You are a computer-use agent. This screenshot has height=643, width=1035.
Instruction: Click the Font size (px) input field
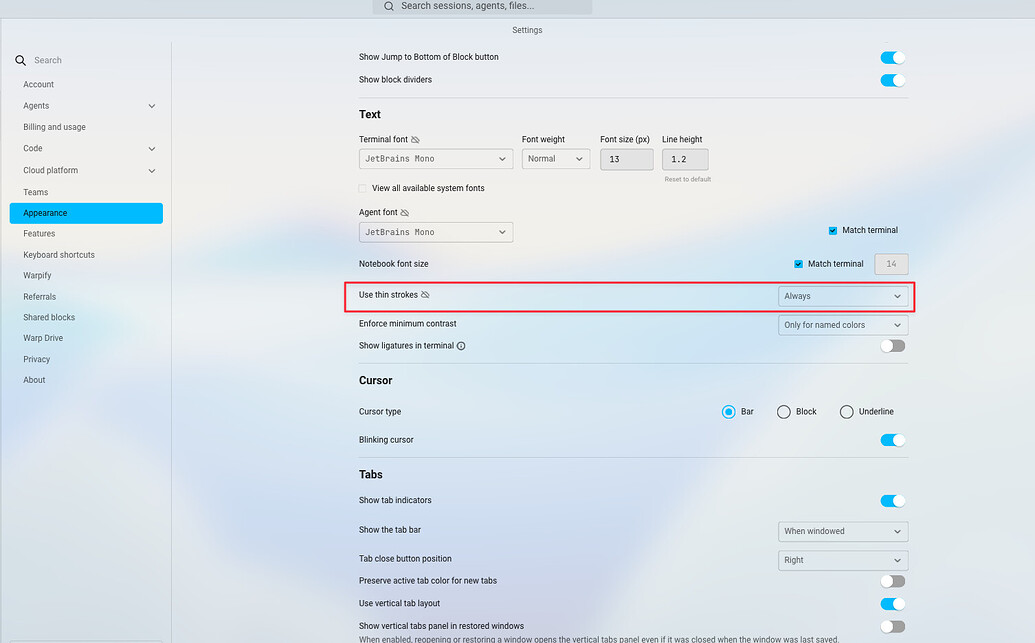626,160
